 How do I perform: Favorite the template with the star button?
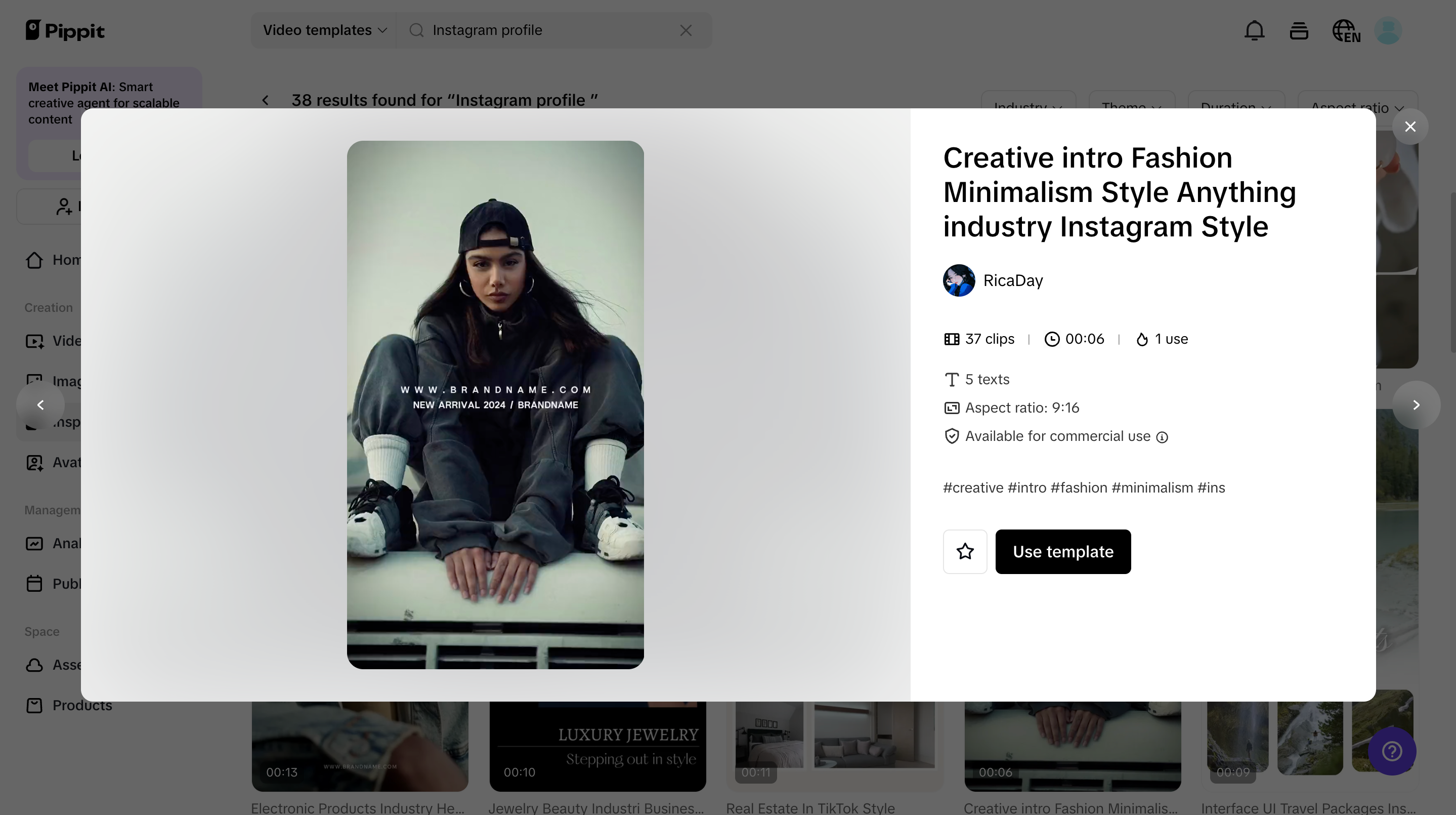pyautogui.click(x=965, y=551)
